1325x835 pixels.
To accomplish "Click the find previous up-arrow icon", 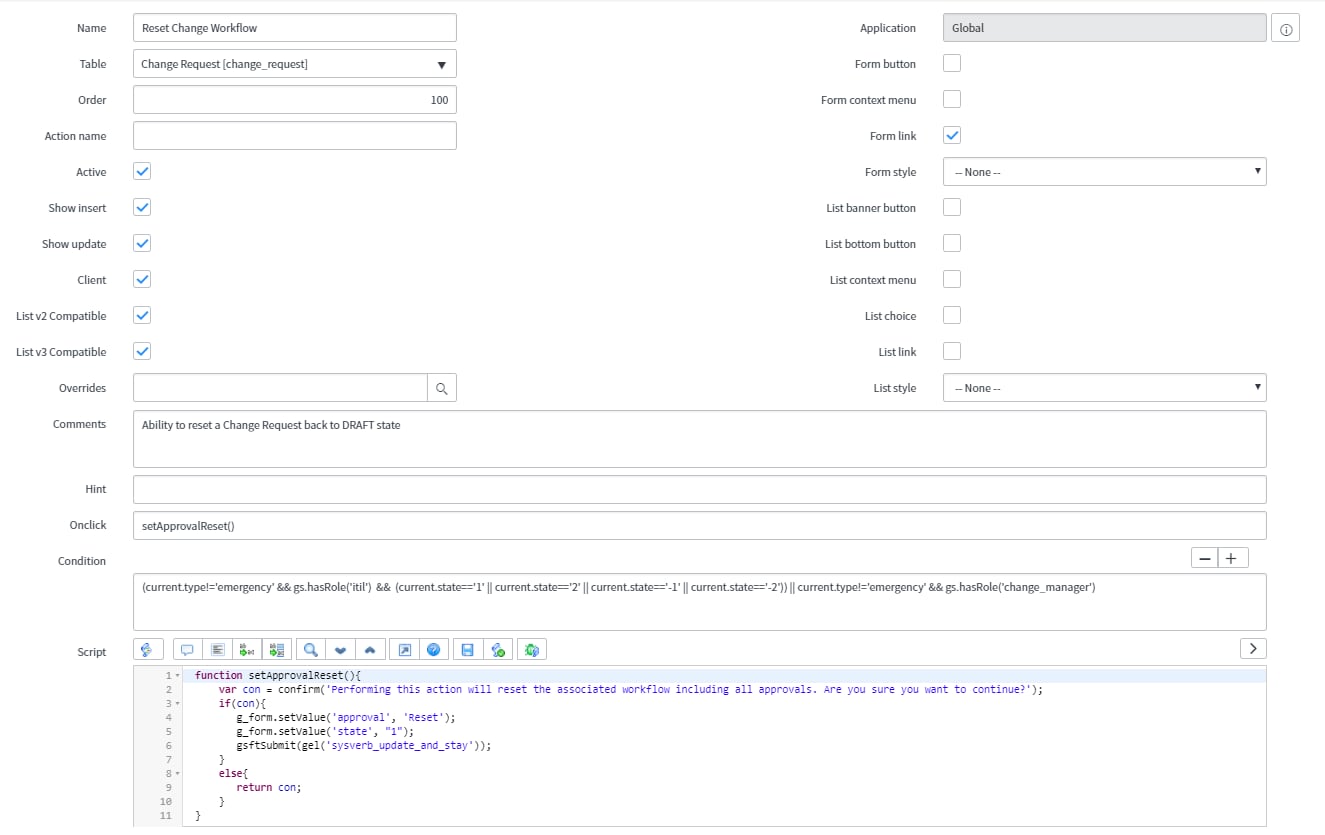I will click(x=370, y=650).
